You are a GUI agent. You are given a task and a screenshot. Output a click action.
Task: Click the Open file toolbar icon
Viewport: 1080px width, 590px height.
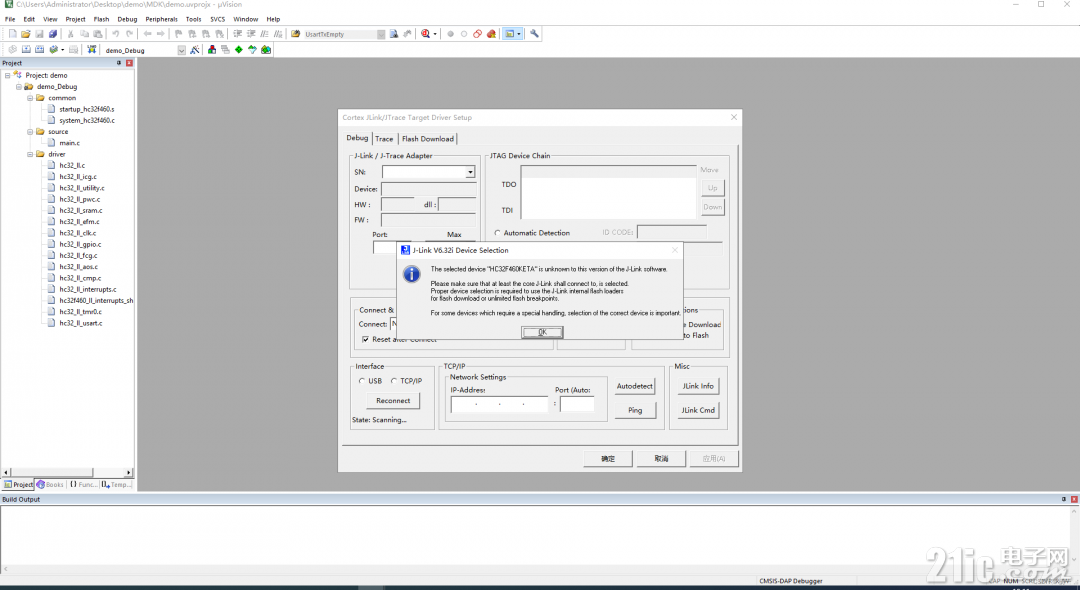(25, 34)
